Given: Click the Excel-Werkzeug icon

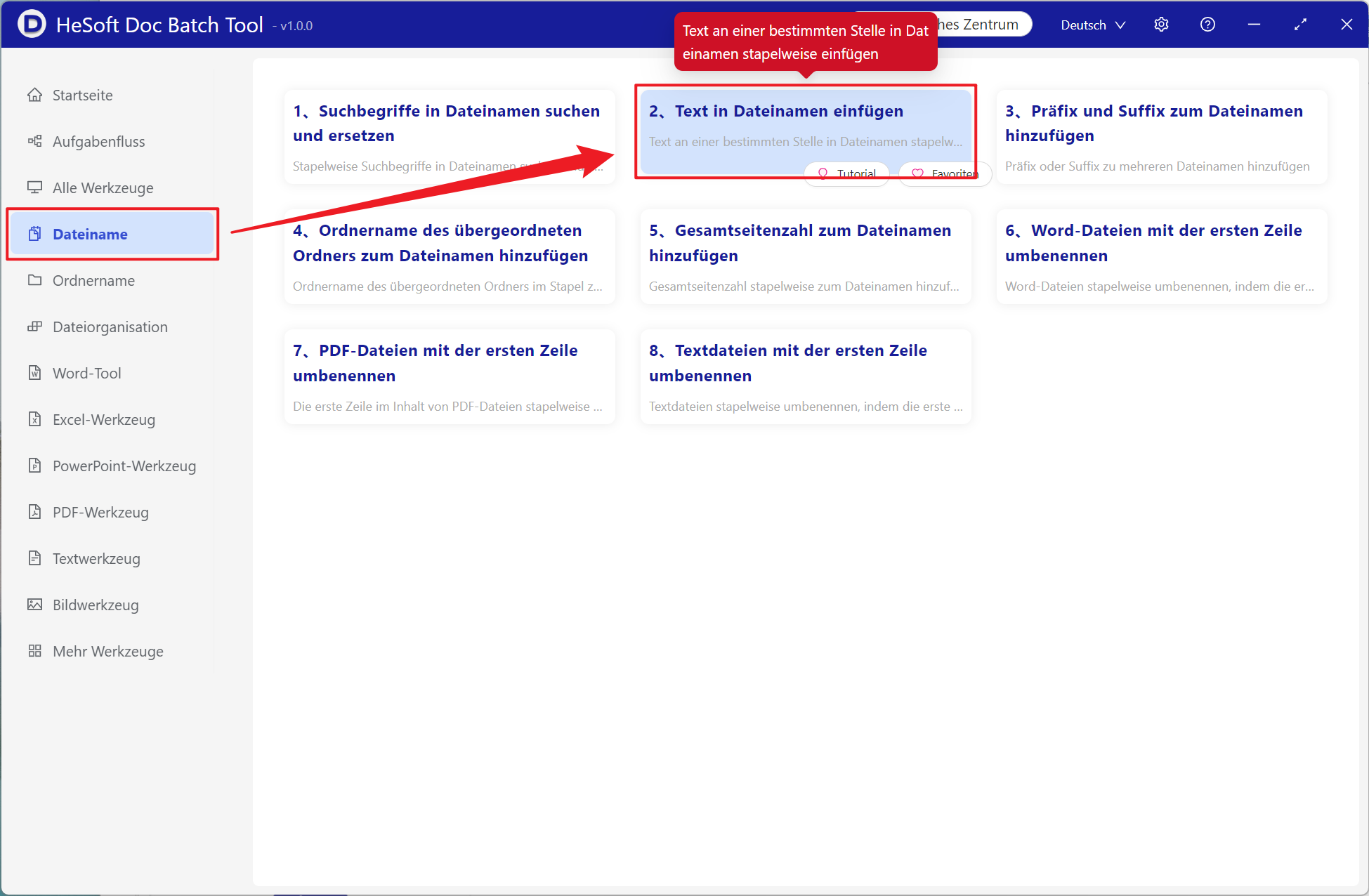Looking at the screenshot, I should click(x=34, y=419).
